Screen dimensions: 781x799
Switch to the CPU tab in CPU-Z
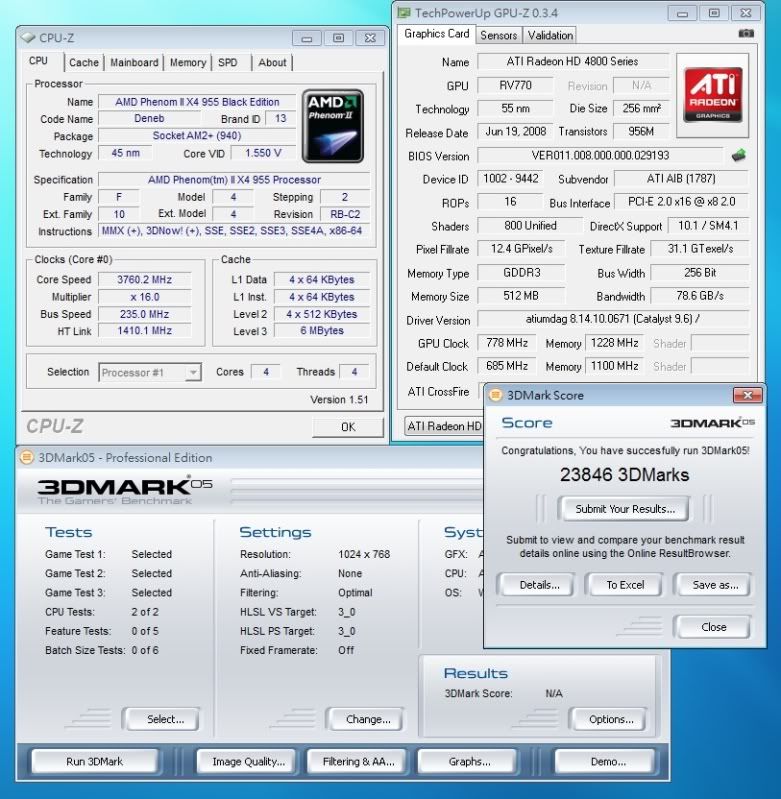38,61
